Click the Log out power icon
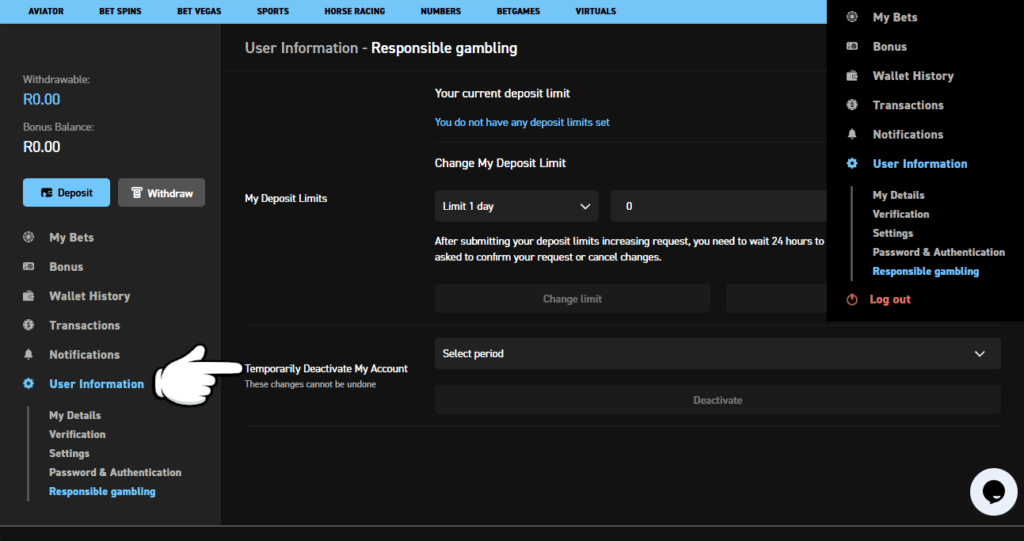 (x=852, y=299)
